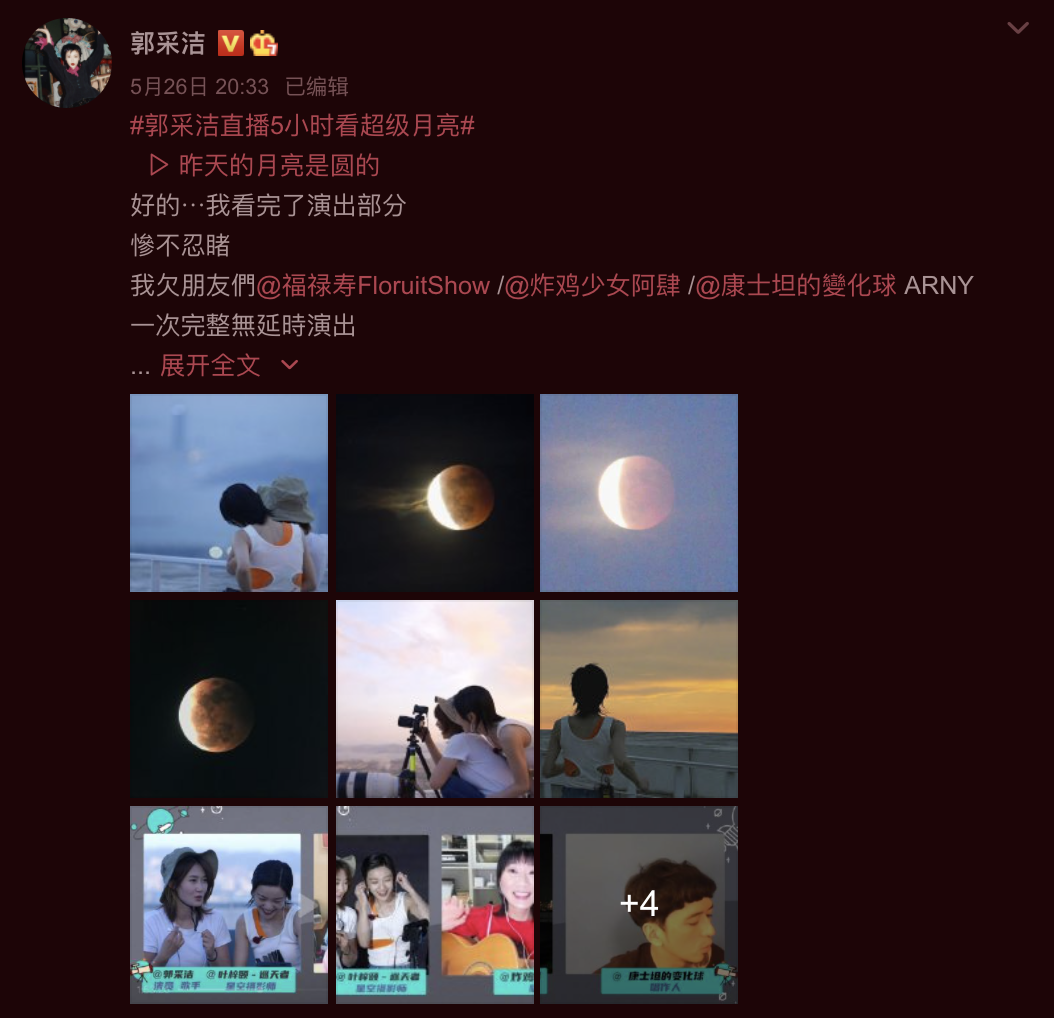Open mention @康士坦的變化球

tap(796, 285)
